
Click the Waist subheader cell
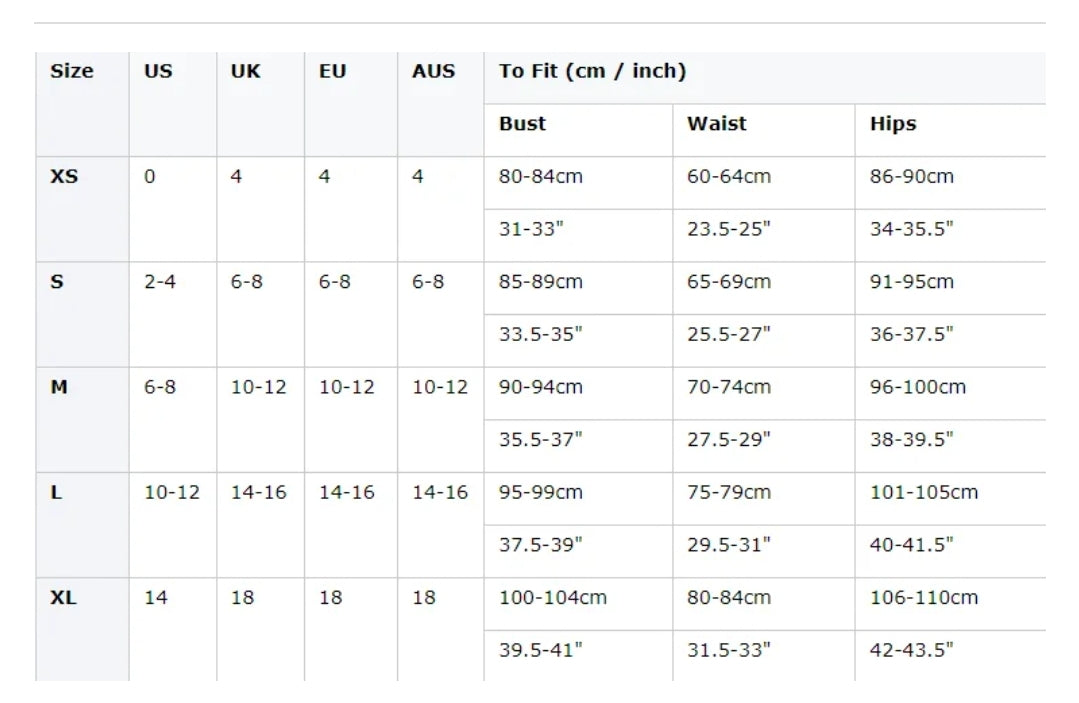[x=717, y=124]
